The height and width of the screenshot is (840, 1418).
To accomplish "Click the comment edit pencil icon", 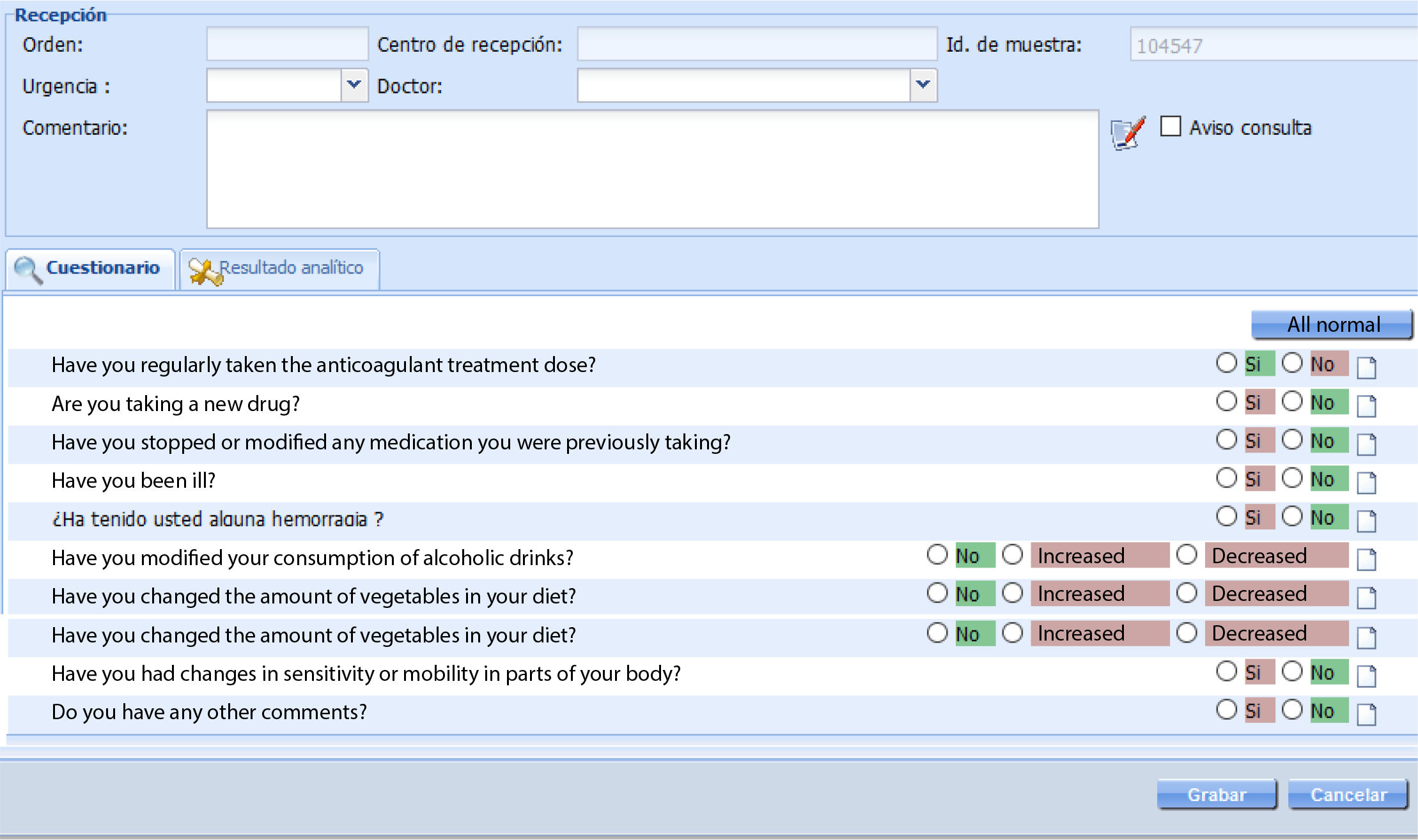I will (1128, 133).
